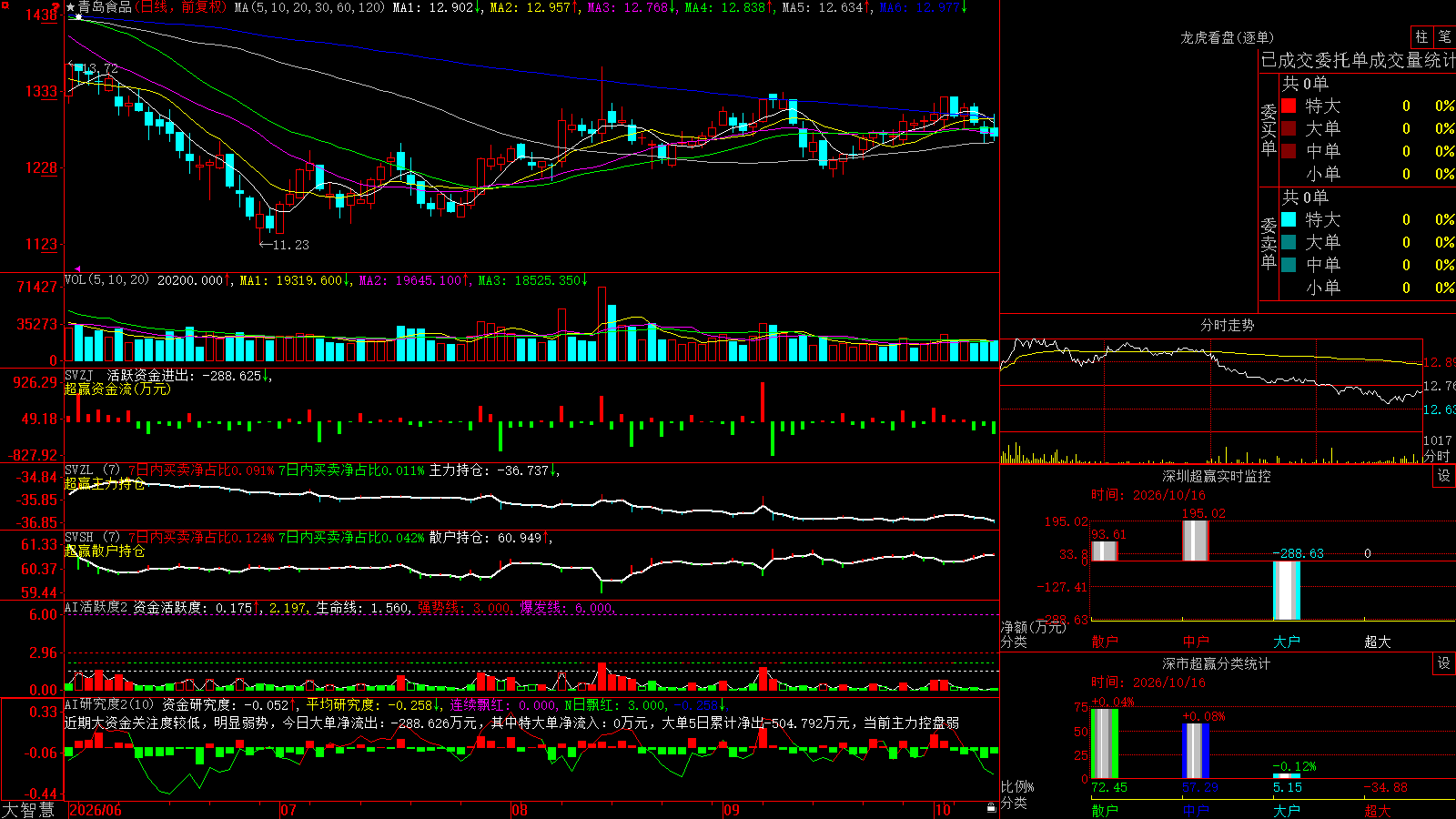Click the 09 month marker on timeline
Image resolution: width=1456 pixels, height=819 pixels.
click(x=731, y=810)
